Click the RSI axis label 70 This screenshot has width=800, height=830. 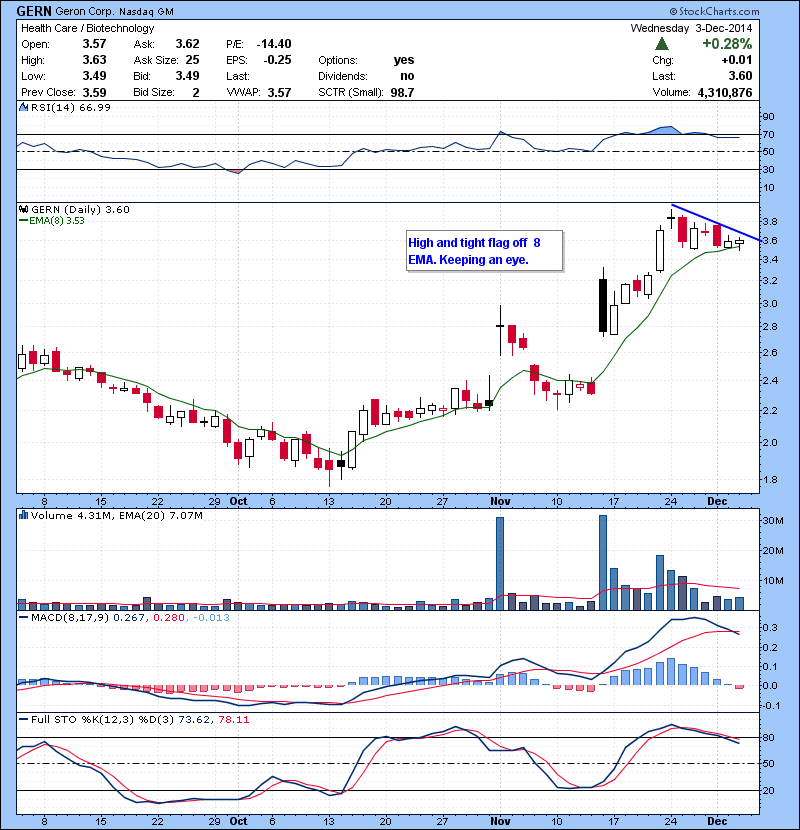(768, 134)
